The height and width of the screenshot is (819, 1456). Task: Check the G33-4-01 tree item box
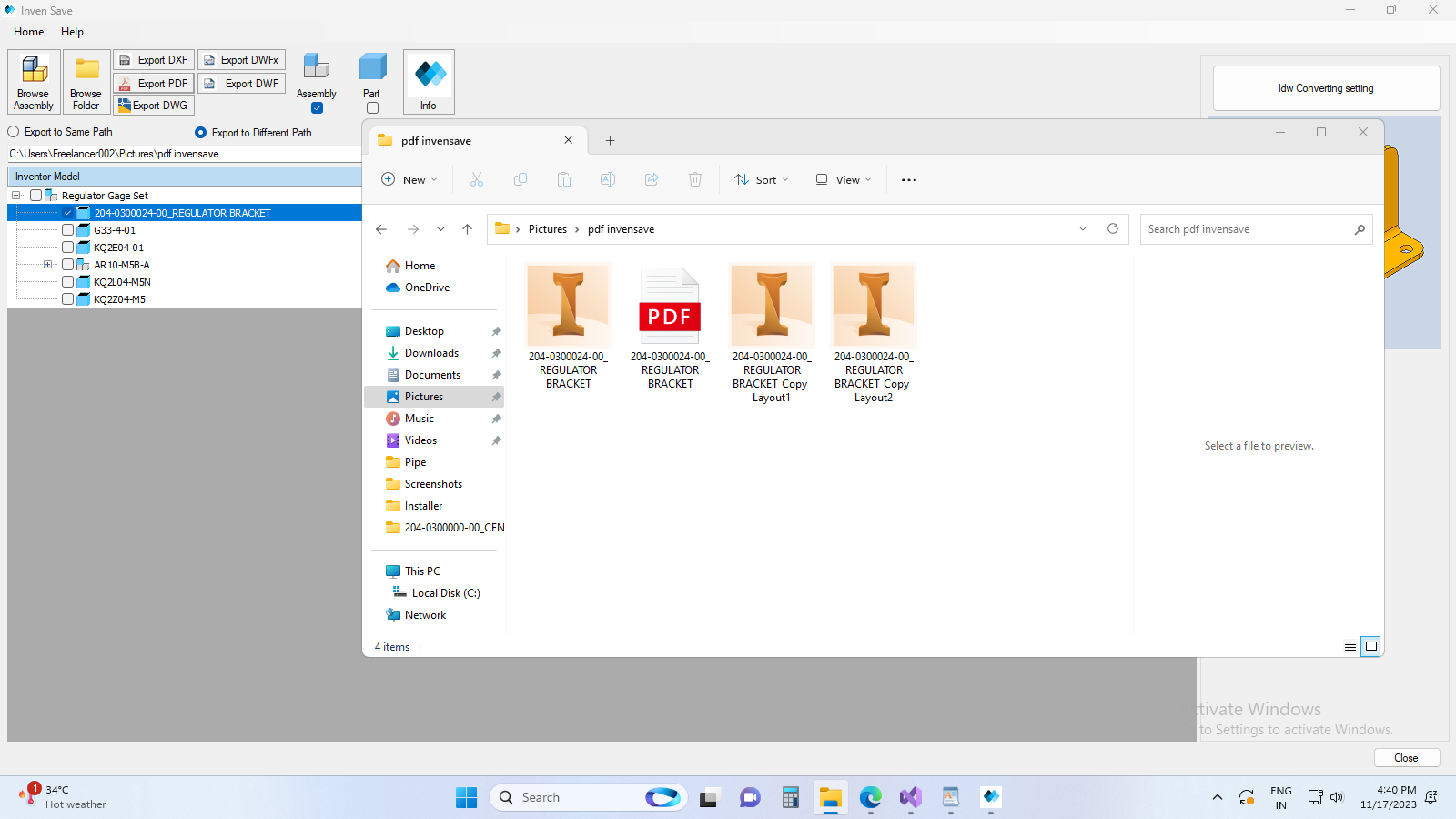point(67,230)
